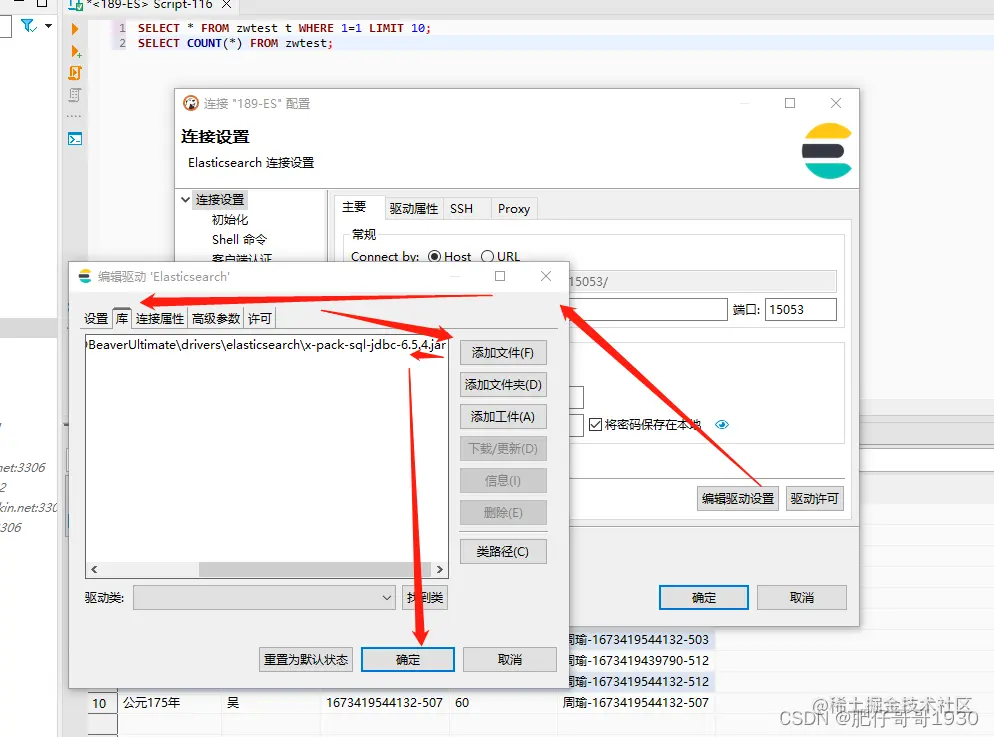Viewport: 994px width, 737px height.
Task: Switch to the 主要 tab
Action: [354, 207]
